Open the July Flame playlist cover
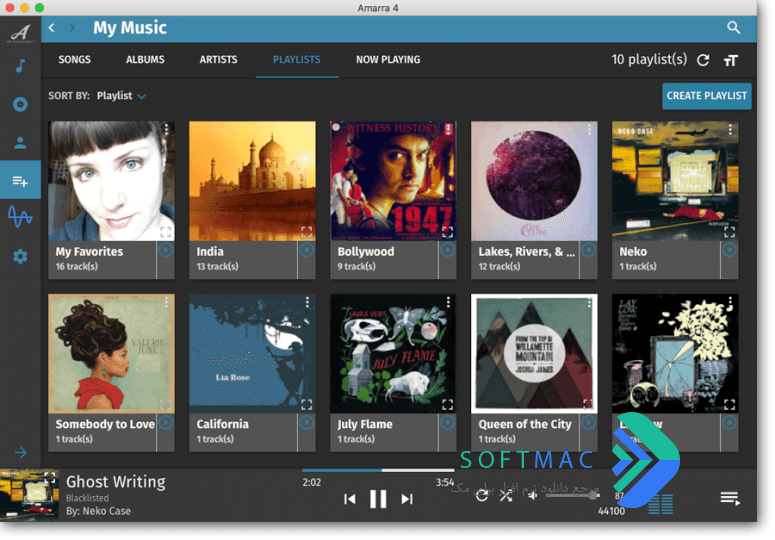Image resolution: width=775 pixels, height=540 pixels. click(x=393, y=354)
